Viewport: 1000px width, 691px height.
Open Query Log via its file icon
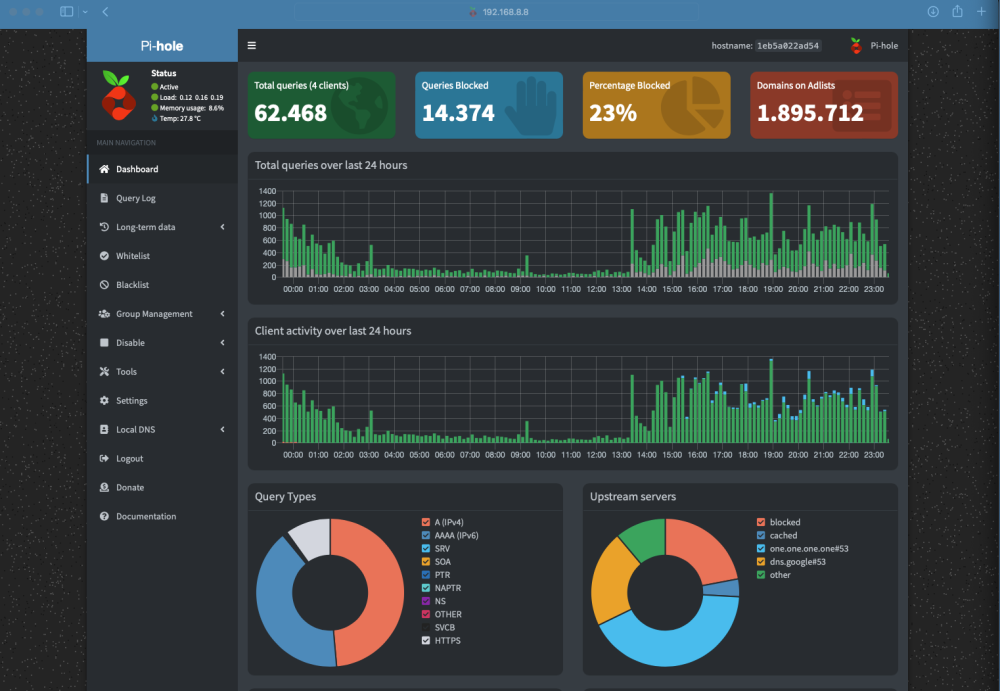[104, 198]
